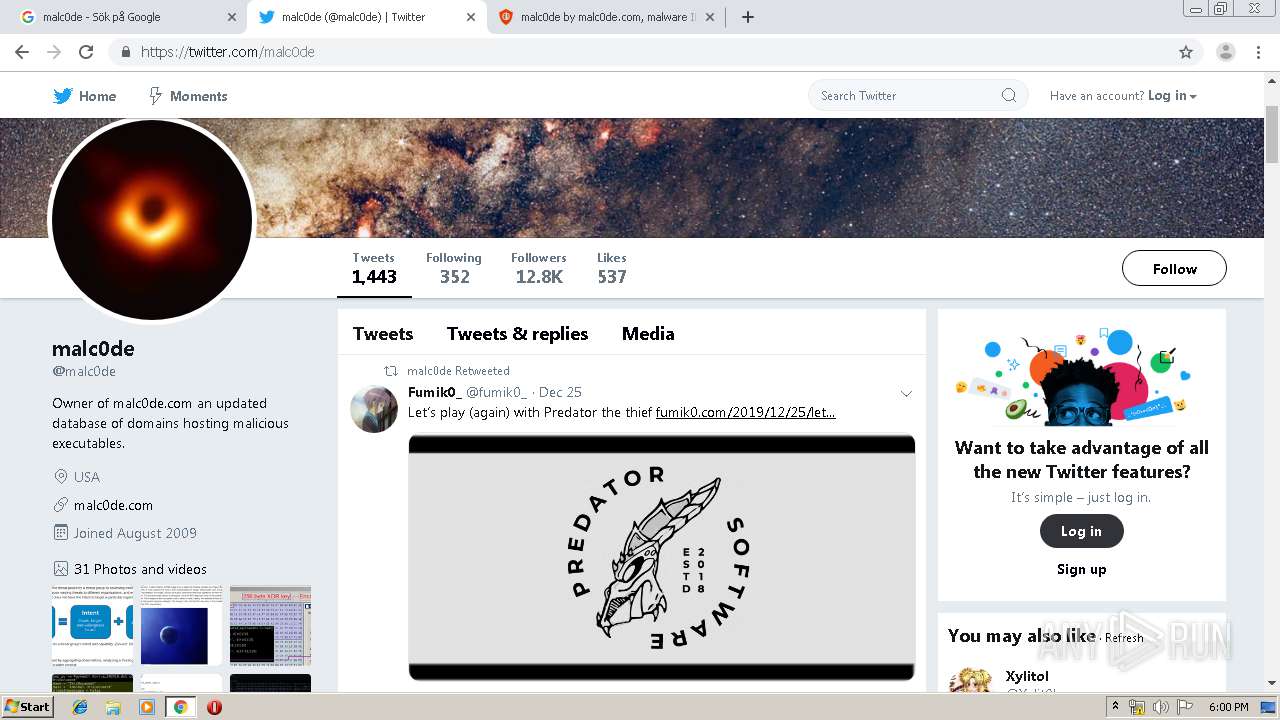Open fumik0.com link in tweet
This screenshot has width=1280, height=720.
pos(745,412)
